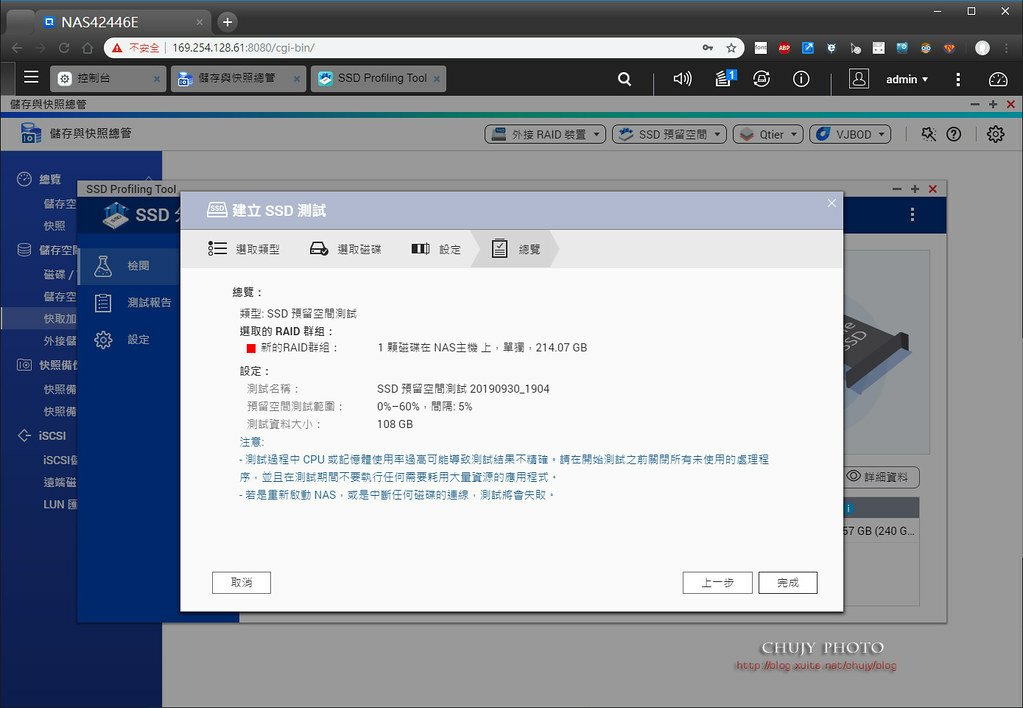
Task: Click the 上一步 button
Action: pyautogui.click(x=718, y=583)
